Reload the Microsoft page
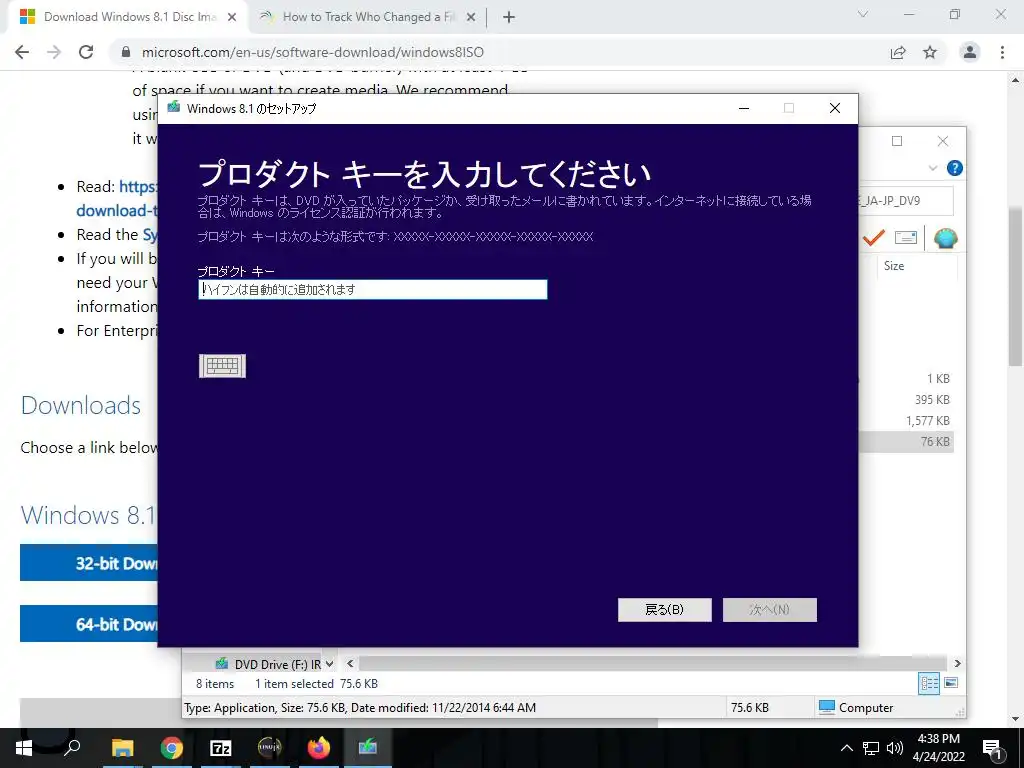 tap(86, 52)
